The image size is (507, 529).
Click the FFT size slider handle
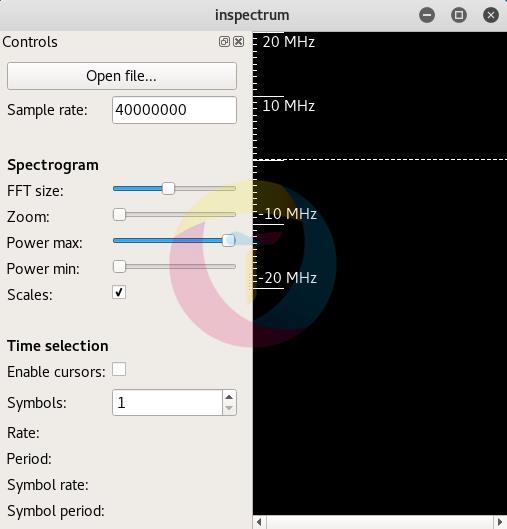click(x=168, y=188)
